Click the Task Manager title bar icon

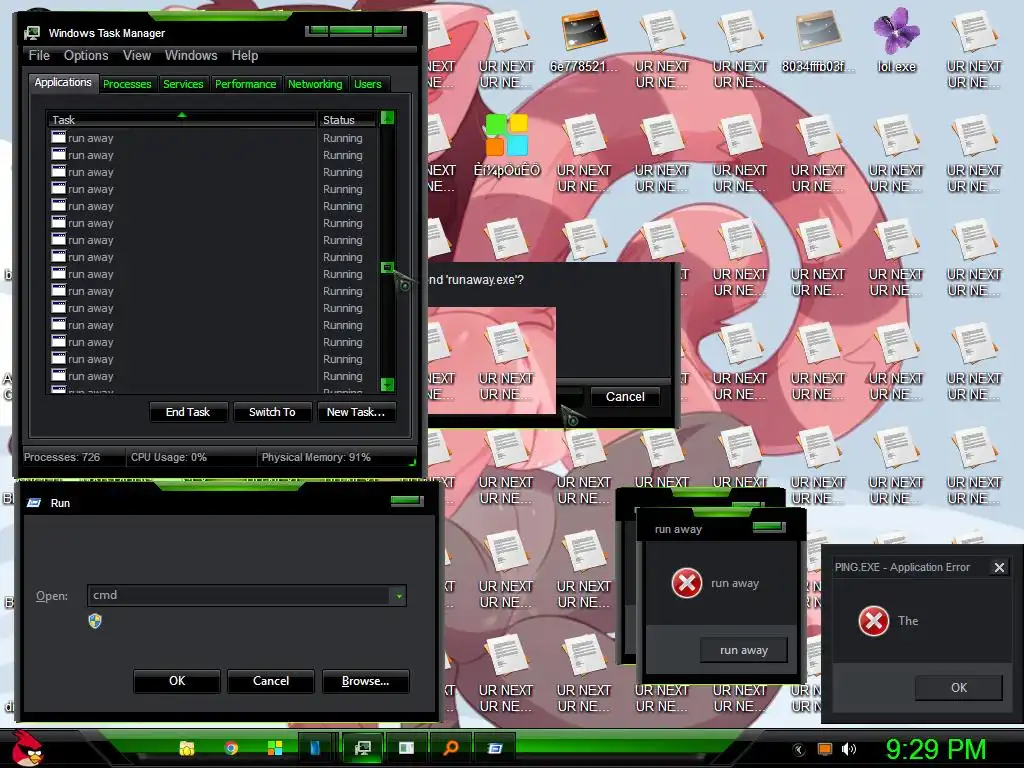[32, 33]
